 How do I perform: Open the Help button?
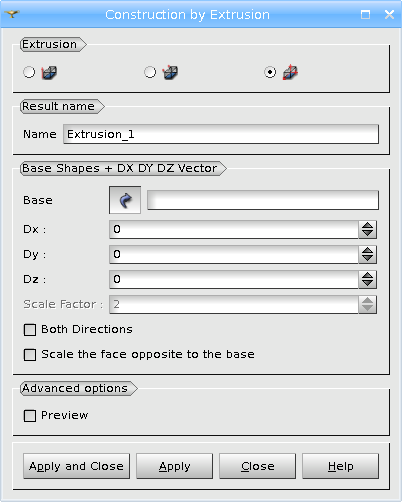click(340, 466)
